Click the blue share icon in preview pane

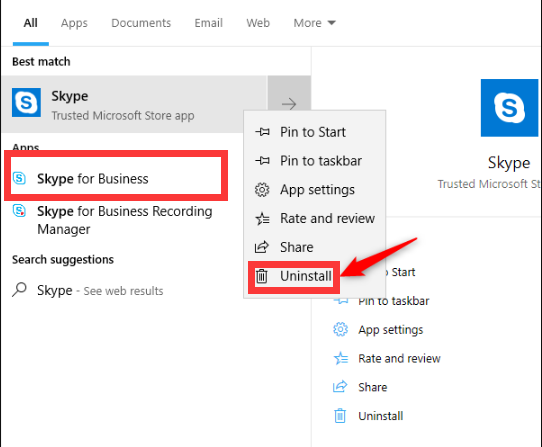coord(340,387)
